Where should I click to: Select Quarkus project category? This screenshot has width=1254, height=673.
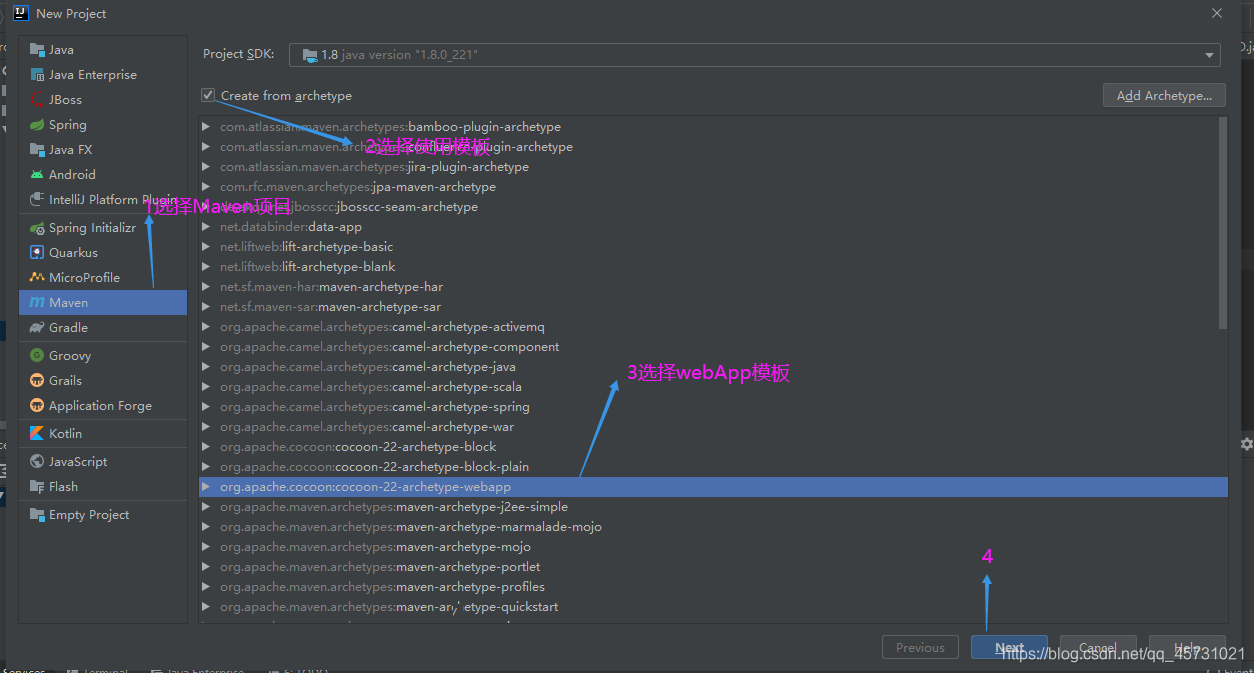click(x=103, y=253)
